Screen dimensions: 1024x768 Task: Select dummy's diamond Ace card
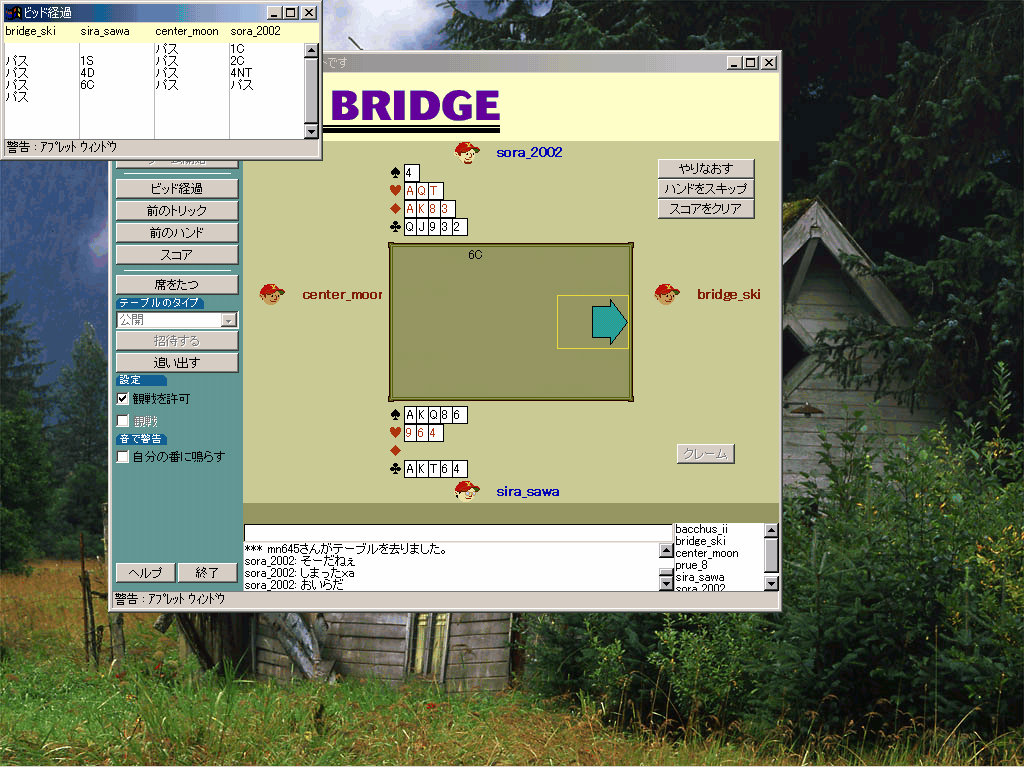pyautogui.click(x=409, y=209)
